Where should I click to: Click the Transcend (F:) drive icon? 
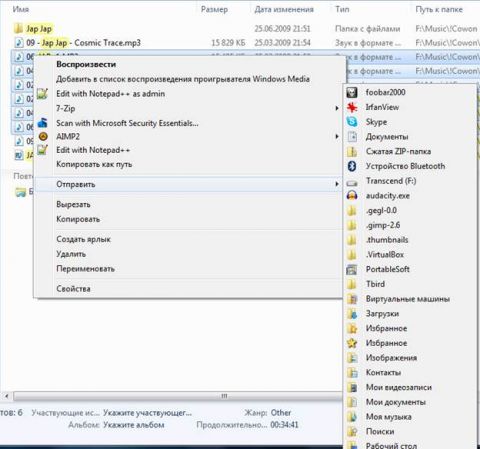coord(352,183)
